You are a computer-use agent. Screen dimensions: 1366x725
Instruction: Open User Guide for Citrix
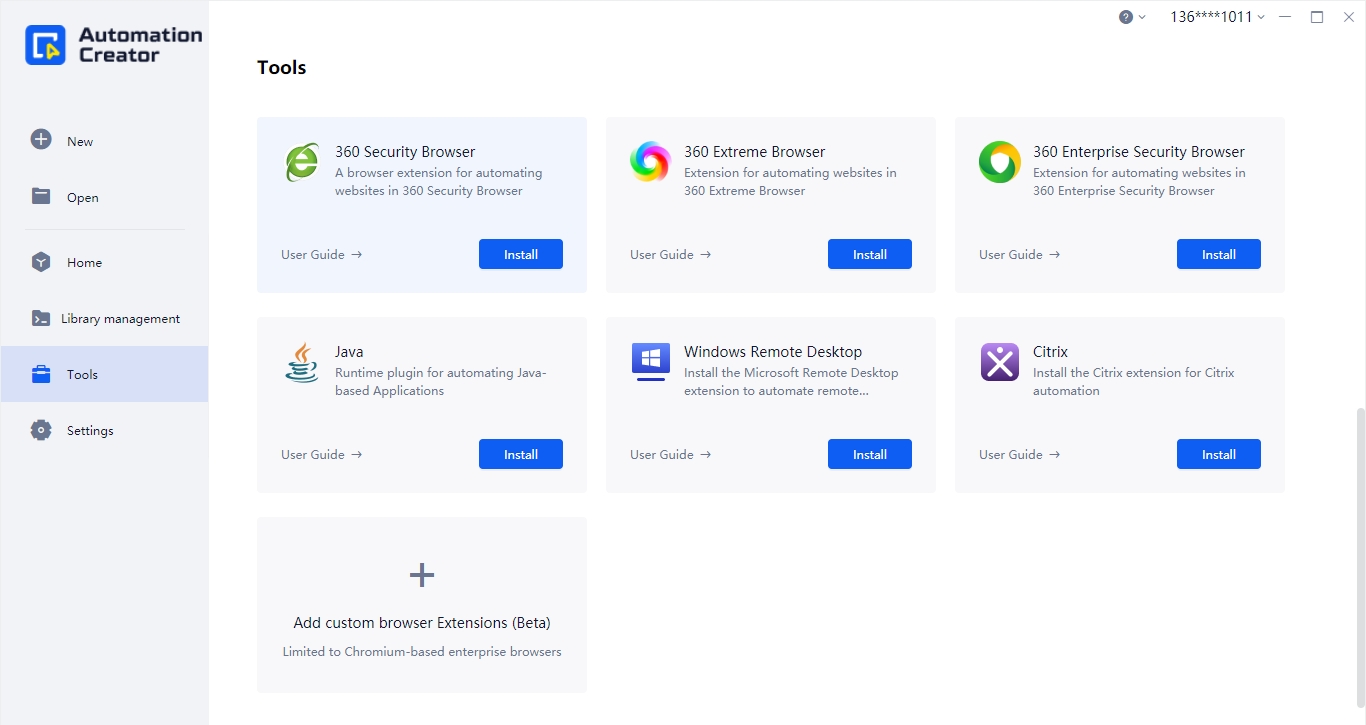click(1019, 454)
